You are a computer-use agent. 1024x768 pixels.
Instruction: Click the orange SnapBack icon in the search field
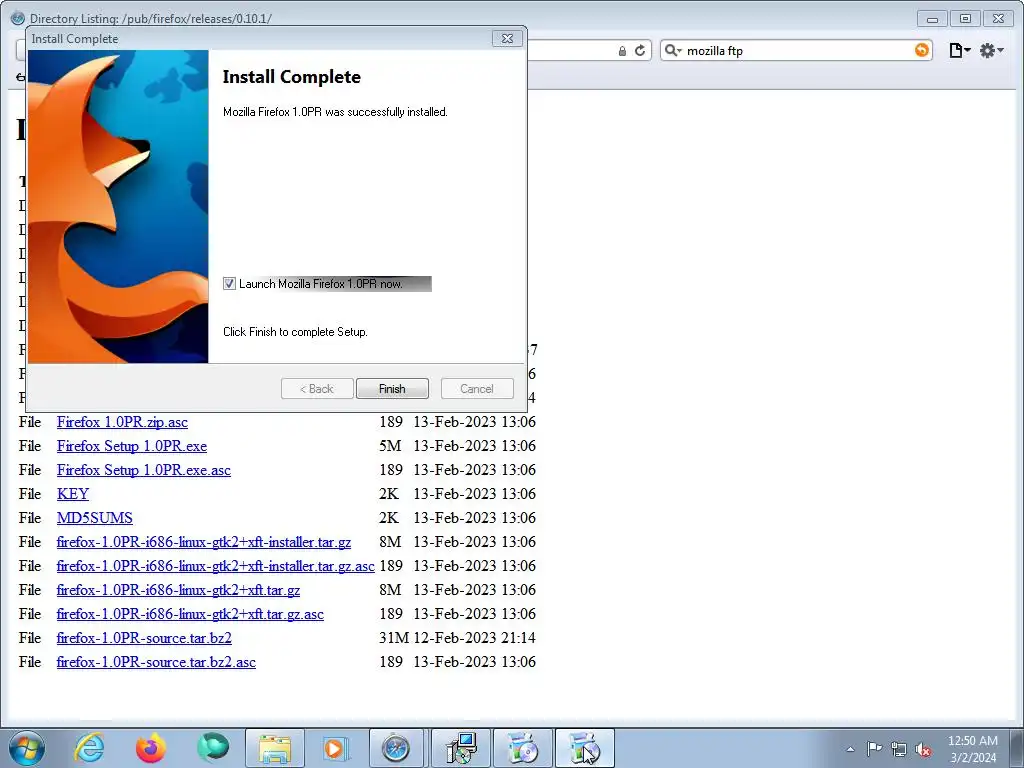(x=921, y=50)
